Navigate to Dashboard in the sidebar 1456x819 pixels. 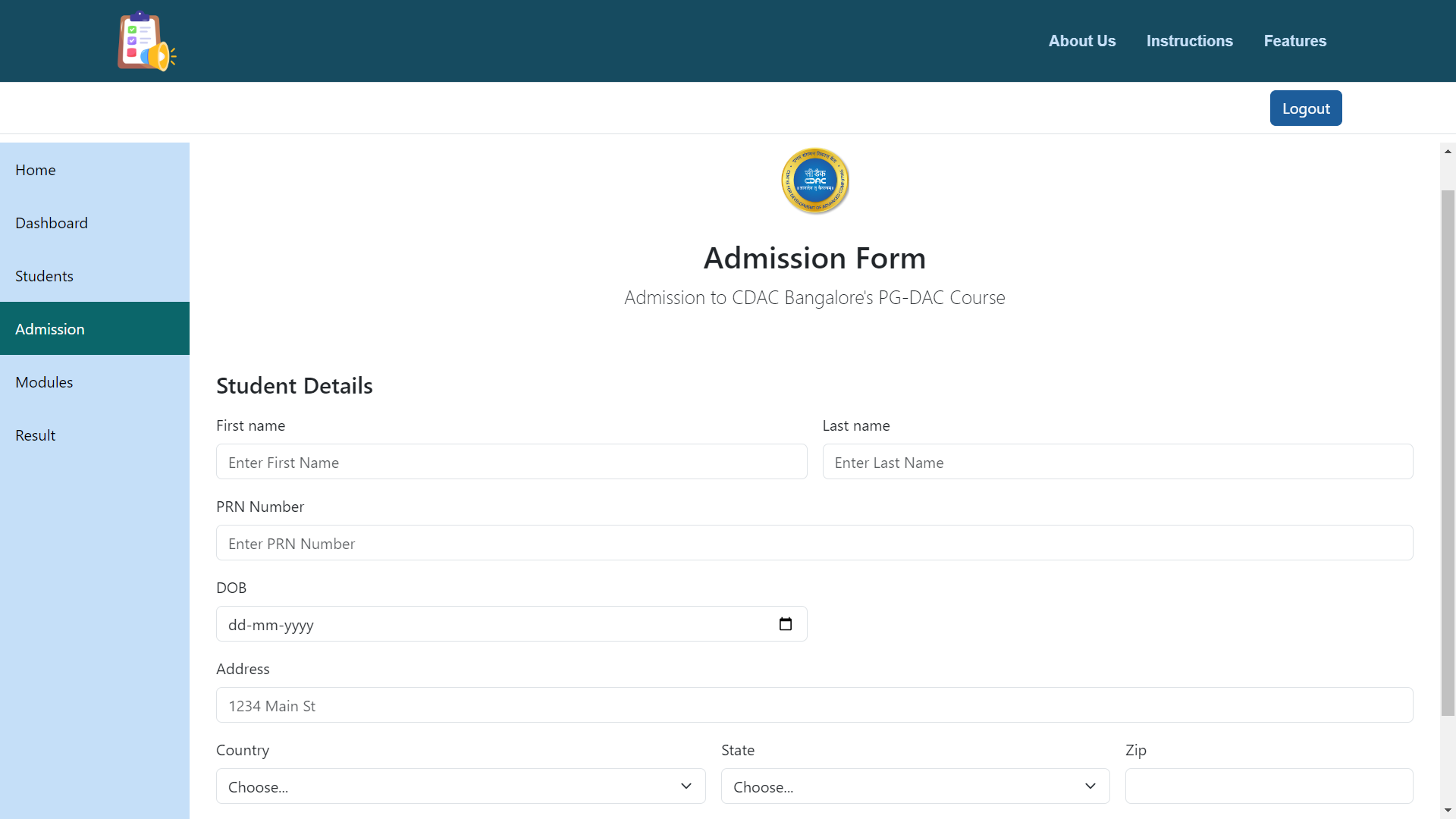tap(51, 222)
